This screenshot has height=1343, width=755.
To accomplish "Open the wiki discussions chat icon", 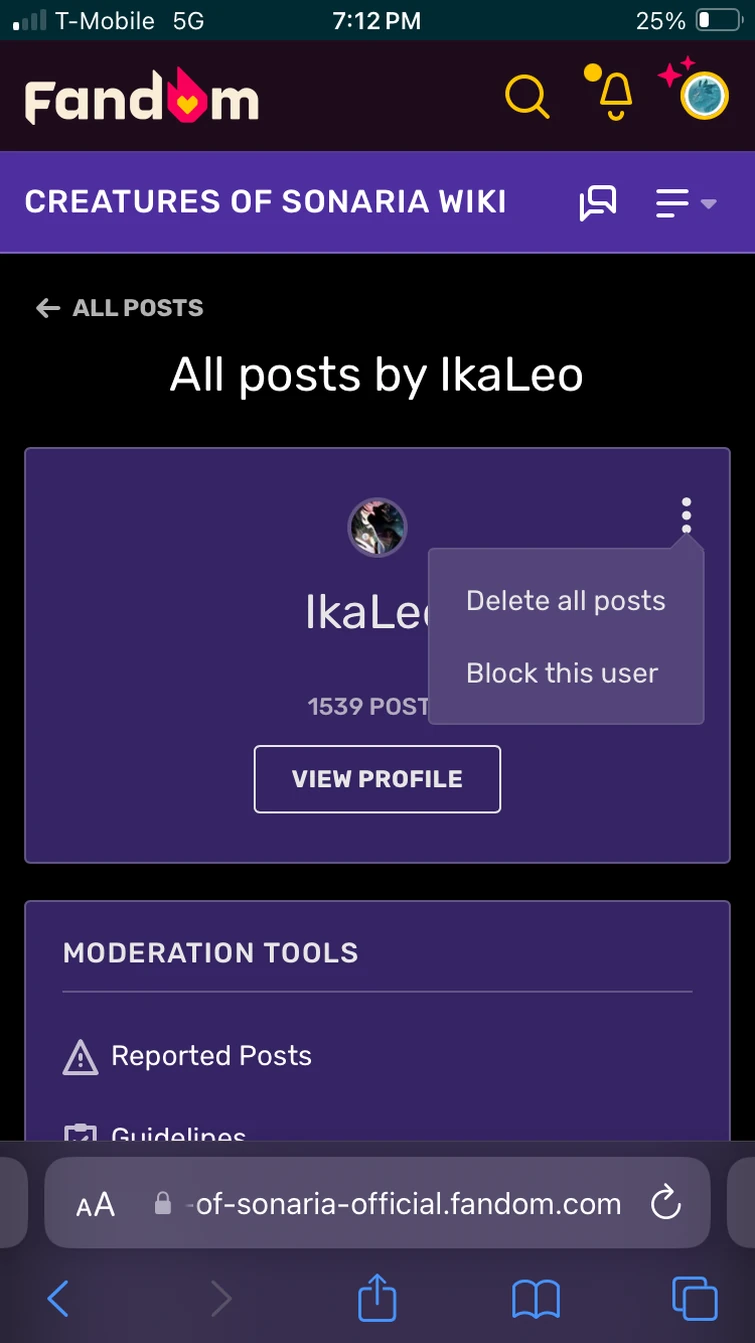I will pyautogui.click(x=598, y=204).
